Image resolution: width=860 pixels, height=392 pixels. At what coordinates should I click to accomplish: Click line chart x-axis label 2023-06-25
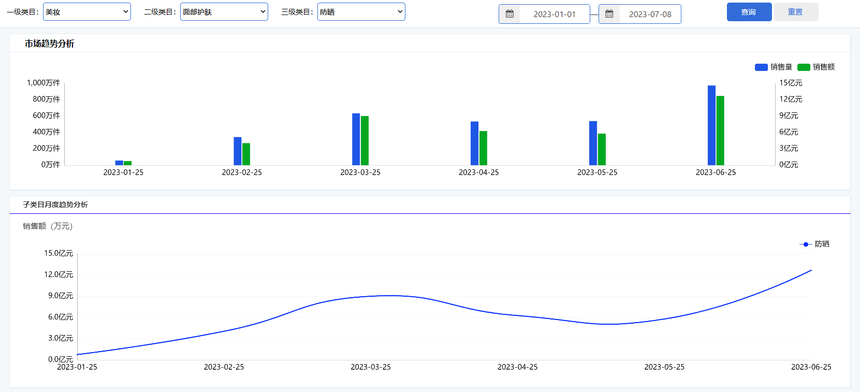point(811,367)
